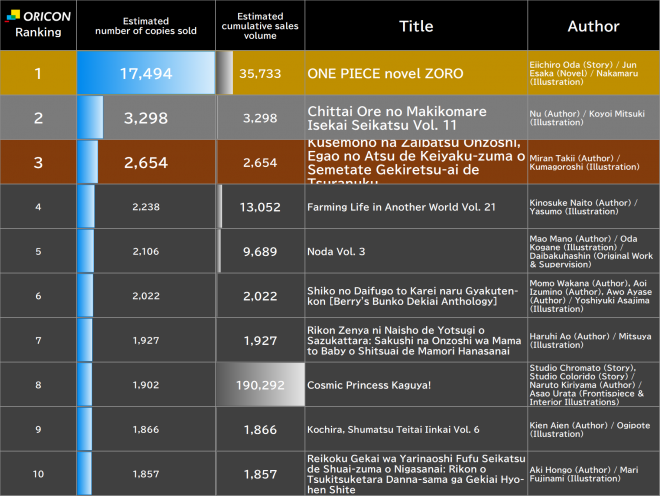Click rank number 6 cell
Viewport: 660px width, 496px height.
[38, 296]
